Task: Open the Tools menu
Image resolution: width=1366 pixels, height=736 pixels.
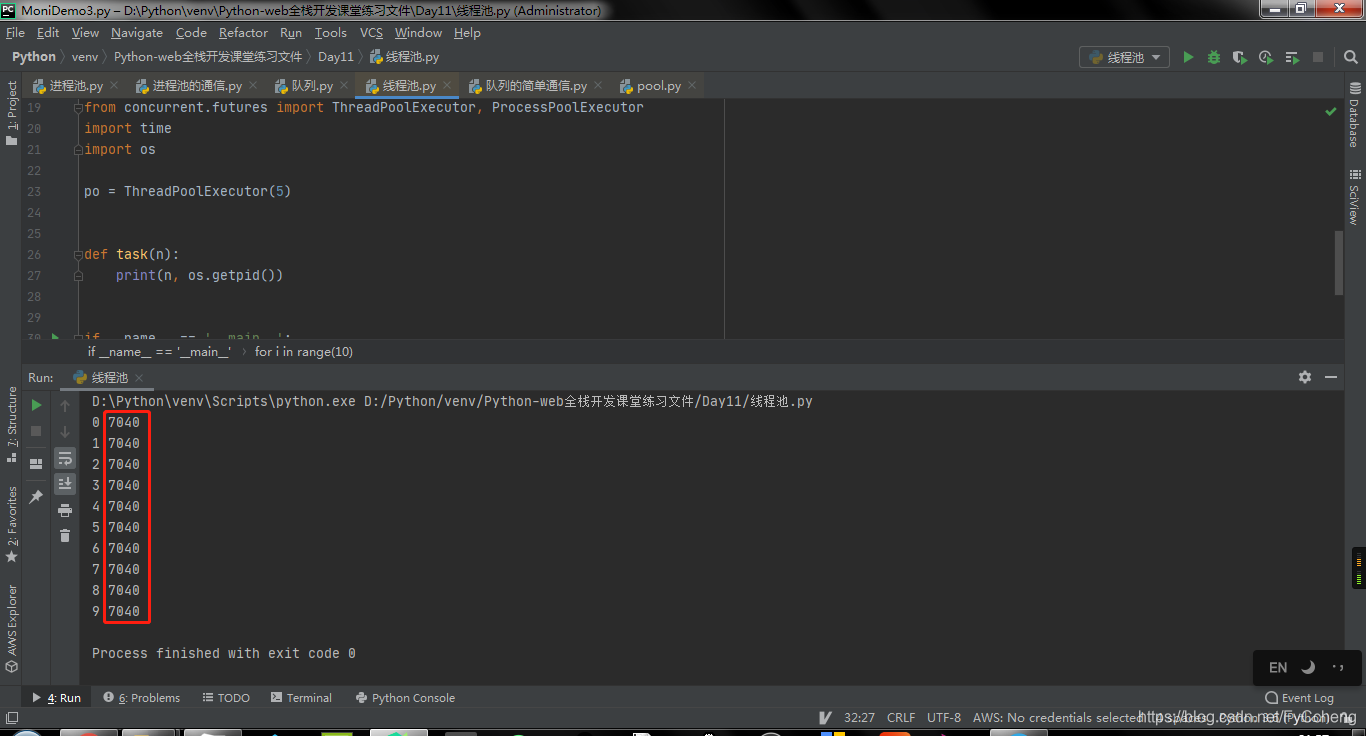Action: (x=331, y=33)
